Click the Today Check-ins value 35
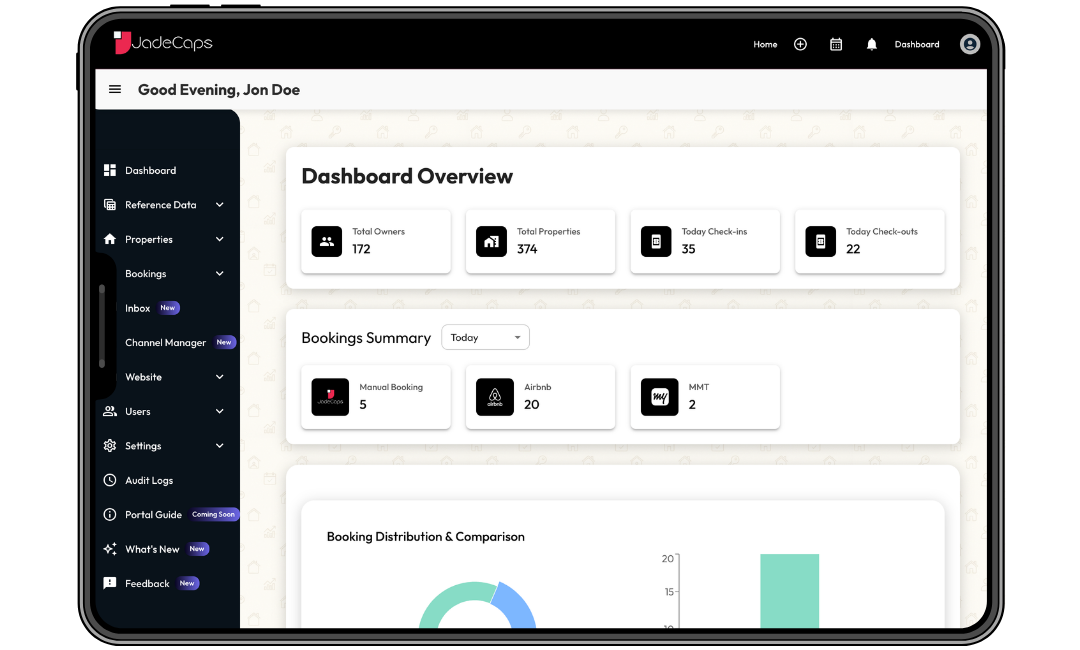The width and height of the screenshot is (1080, 650). pyautogui.click(x=688, y=249)
